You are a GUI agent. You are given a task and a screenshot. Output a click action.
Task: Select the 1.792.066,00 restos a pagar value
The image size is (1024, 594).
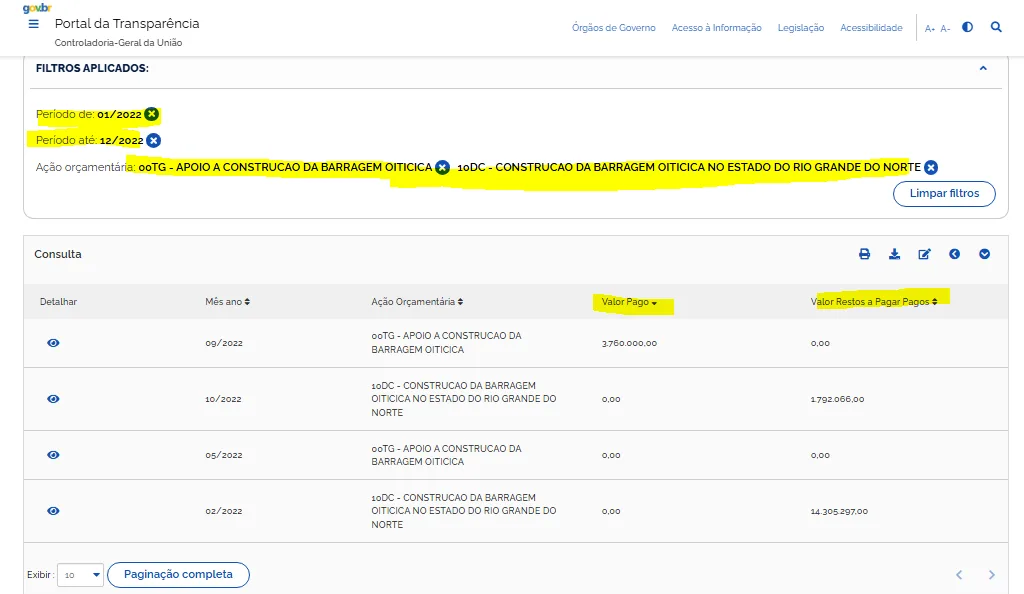pyautogui.click(x=837, y=399)
